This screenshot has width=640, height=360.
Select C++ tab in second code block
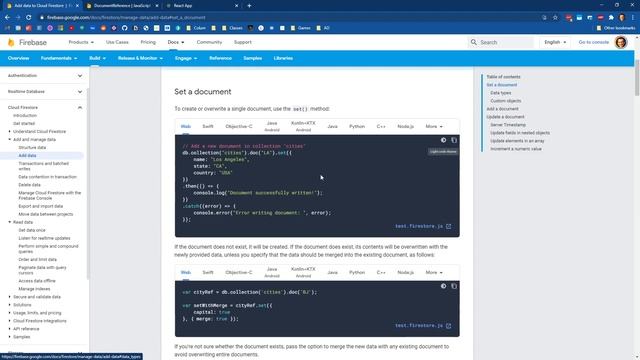(x=381, y=272)
